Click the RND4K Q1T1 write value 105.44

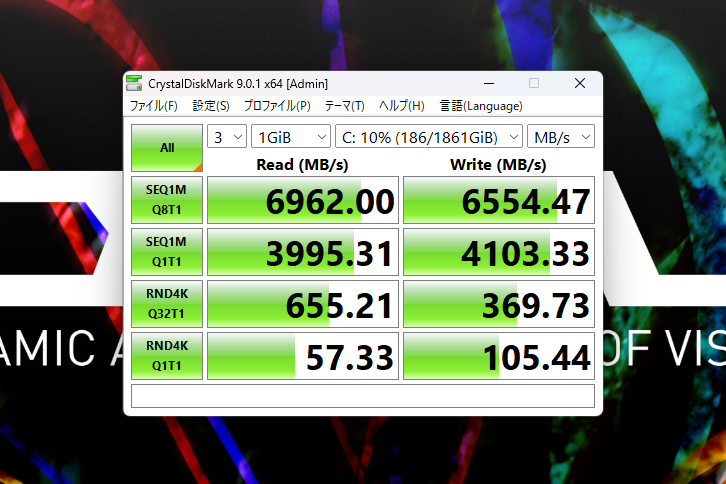499,356
